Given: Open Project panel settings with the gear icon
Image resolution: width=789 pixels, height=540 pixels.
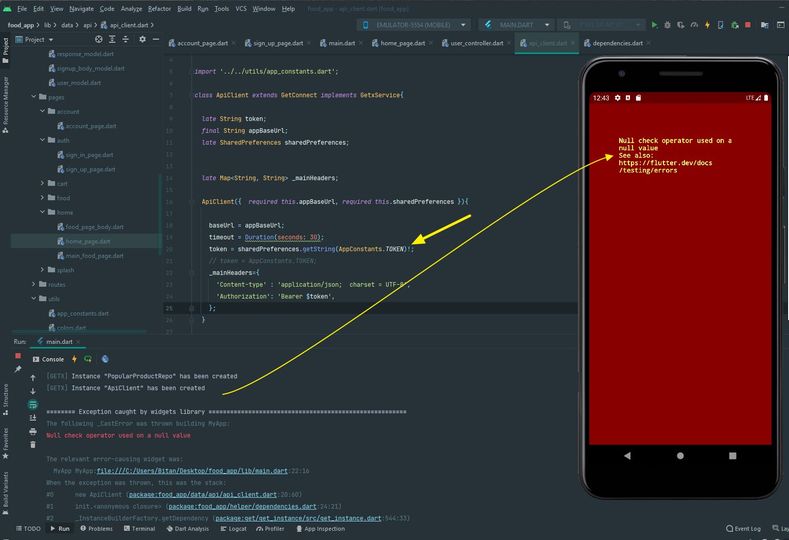Looking at the screenshot, I should tap(142, 39).
